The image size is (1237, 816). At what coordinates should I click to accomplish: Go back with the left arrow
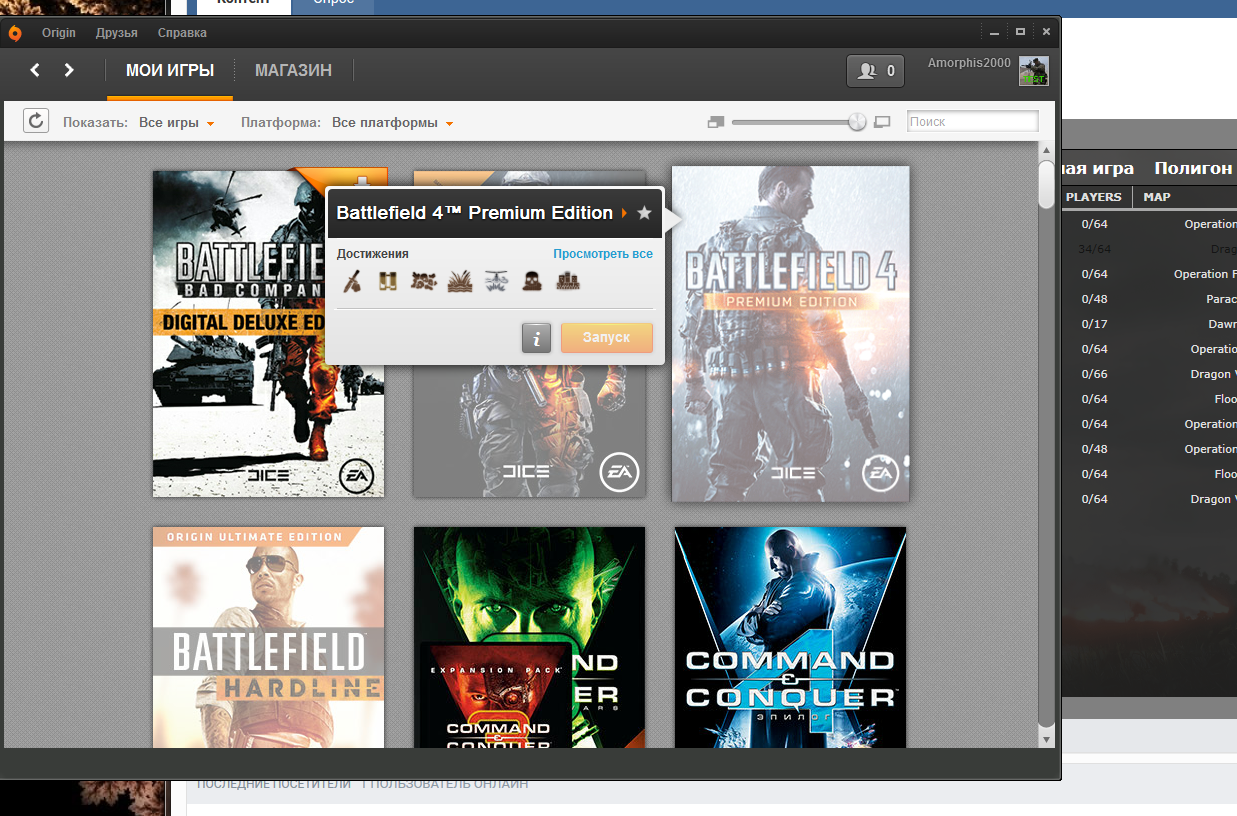pyautogui.click(x=35, y=70)
